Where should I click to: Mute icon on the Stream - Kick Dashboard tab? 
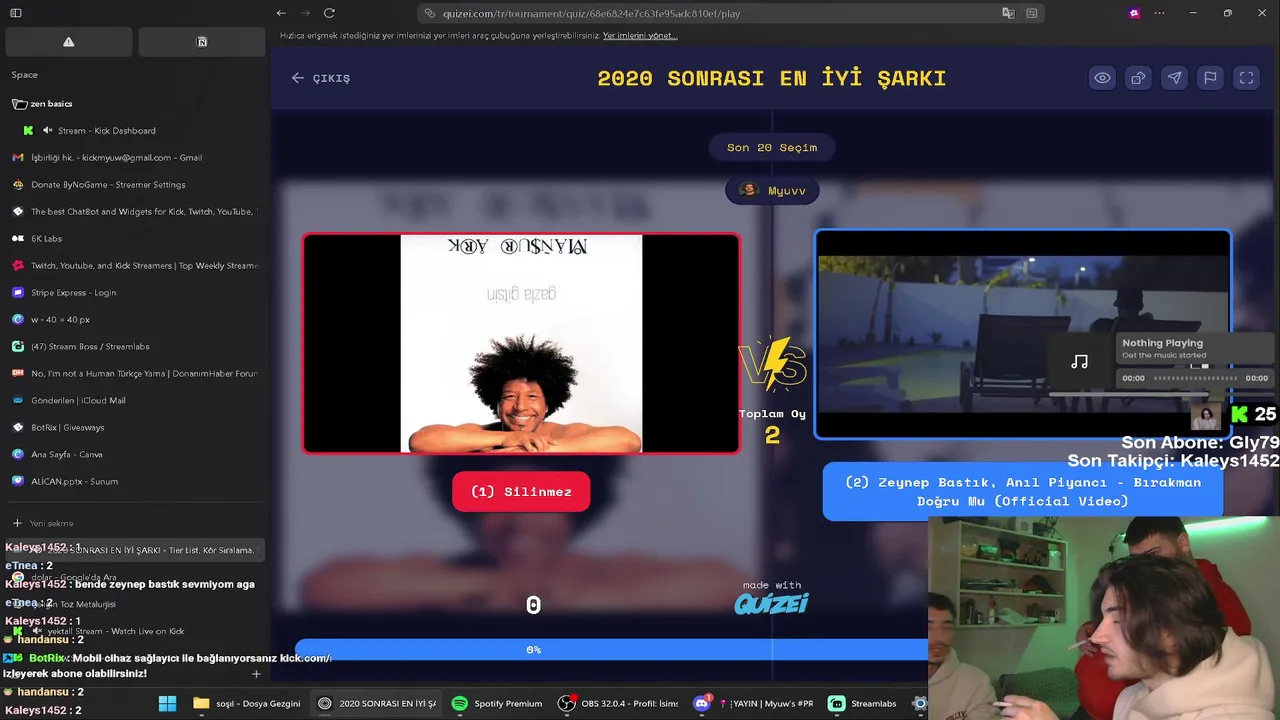(47, 131)
